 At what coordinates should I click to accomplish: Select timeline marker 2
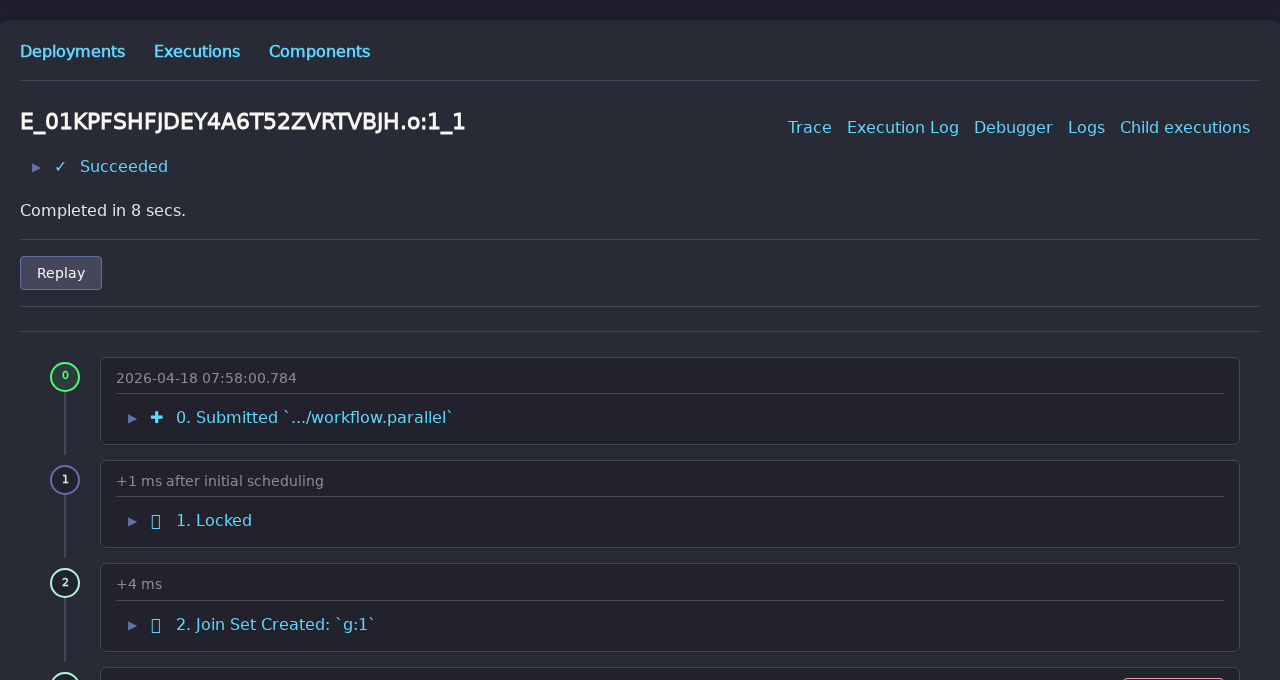point(65,583)
